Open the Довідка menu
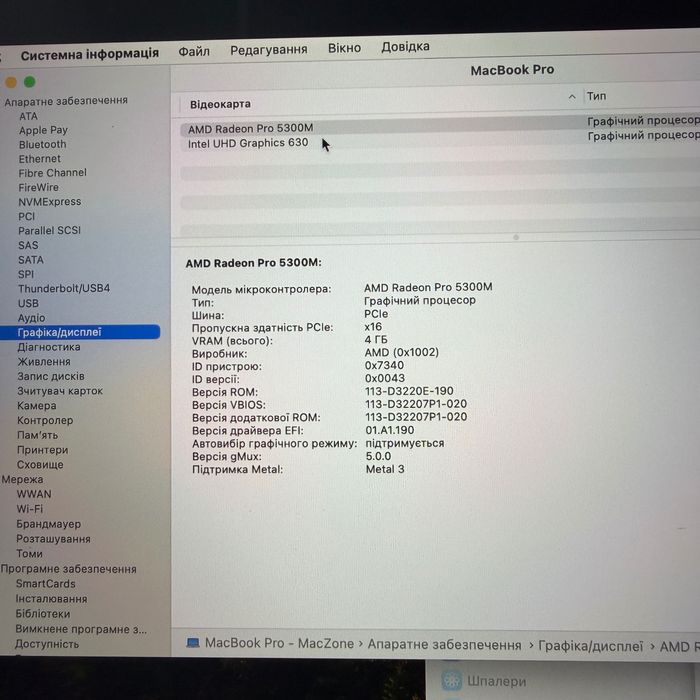 [405, 46]
